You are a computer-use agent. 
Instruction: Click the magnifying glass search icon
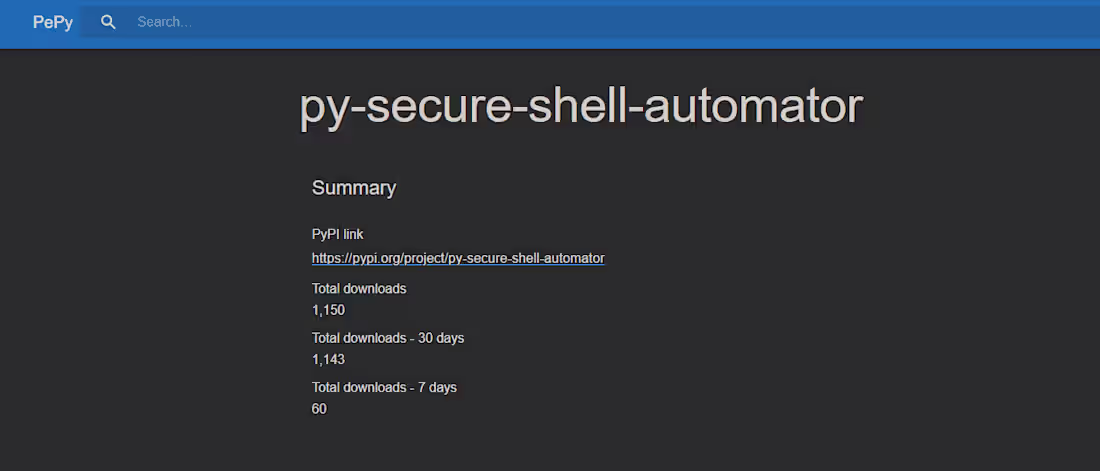[108, 22]
